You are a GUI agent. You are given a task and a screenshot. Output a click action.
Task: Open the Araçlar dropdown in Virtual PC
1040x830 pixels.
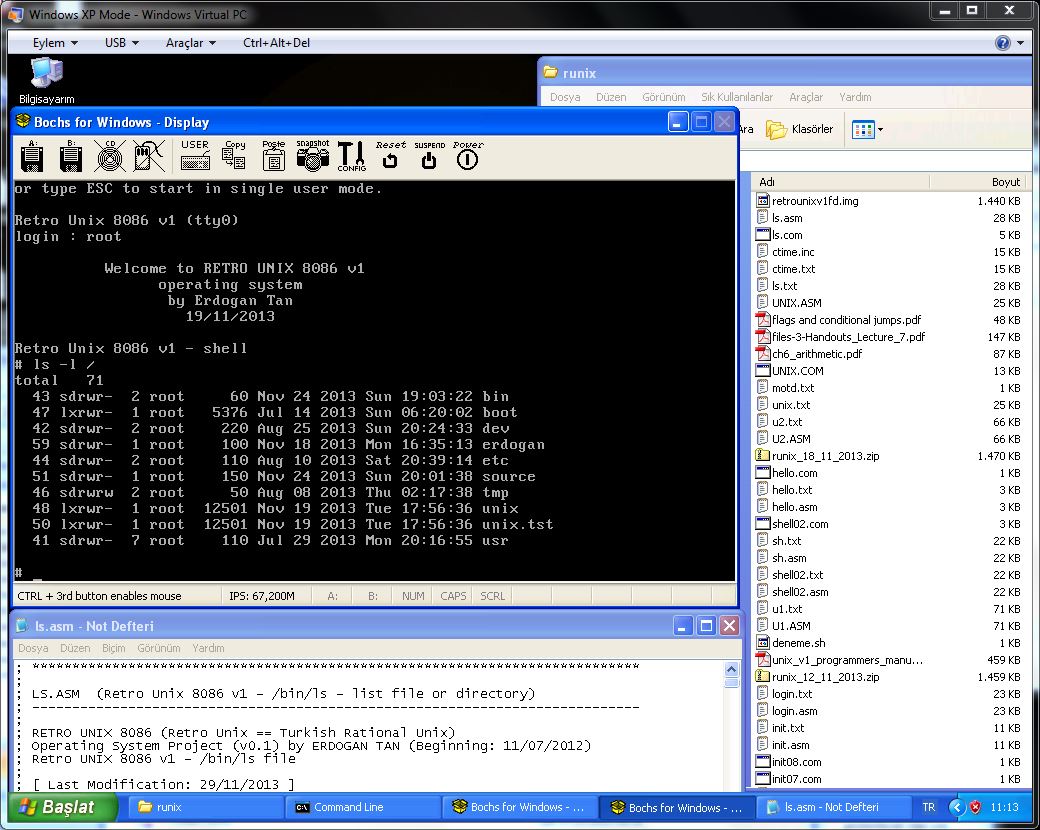pyautogui.click(x=191, y=42)
